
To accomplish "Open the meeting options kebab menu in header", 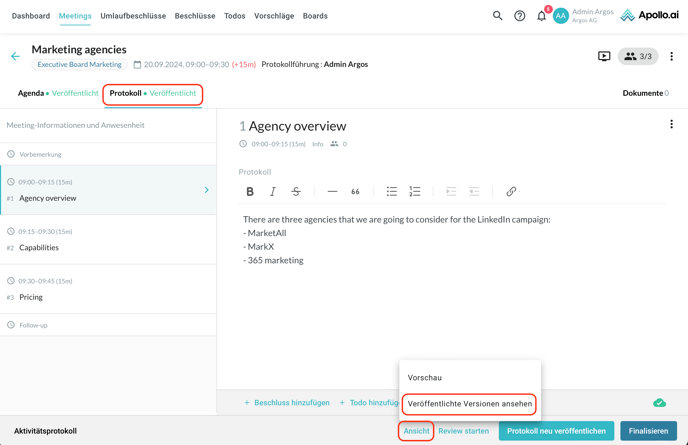I will (671, 57).
